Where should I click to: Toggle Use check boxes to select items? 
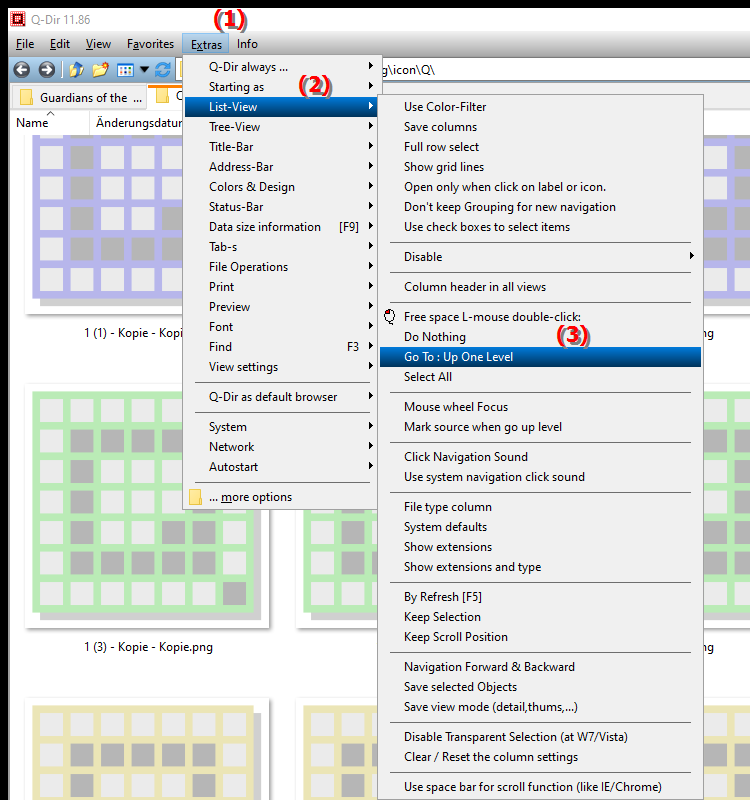pyautogui.click(x=541, y=227)
